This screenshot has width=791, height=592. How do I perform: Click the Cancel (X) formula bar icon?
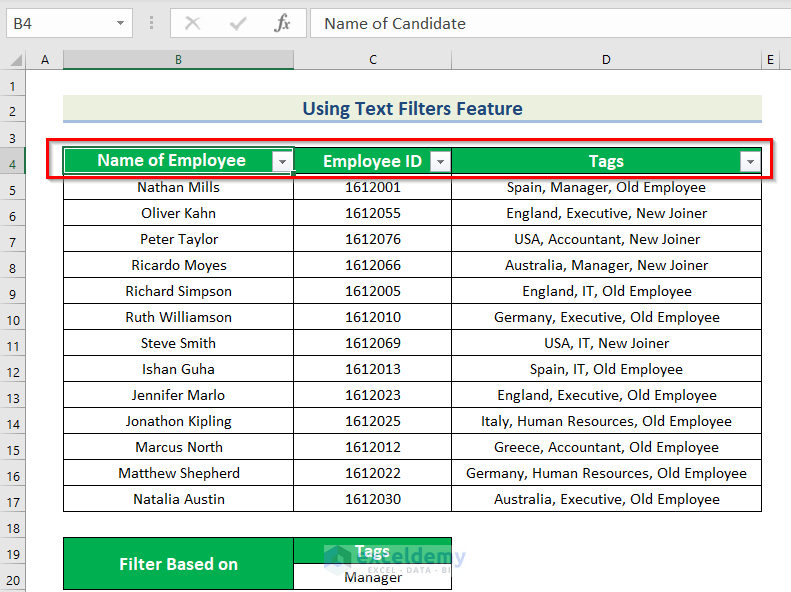[x=193, y=23]
